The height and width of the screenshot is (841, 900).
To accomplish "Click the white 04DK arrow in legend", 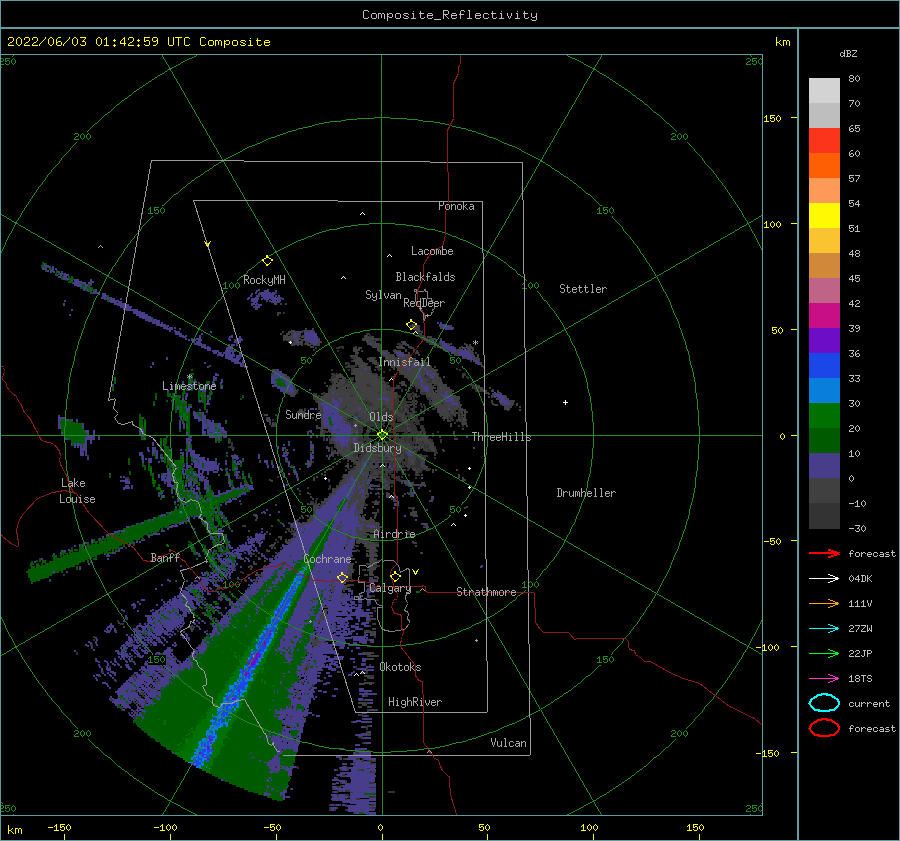I will pos(824,579).
